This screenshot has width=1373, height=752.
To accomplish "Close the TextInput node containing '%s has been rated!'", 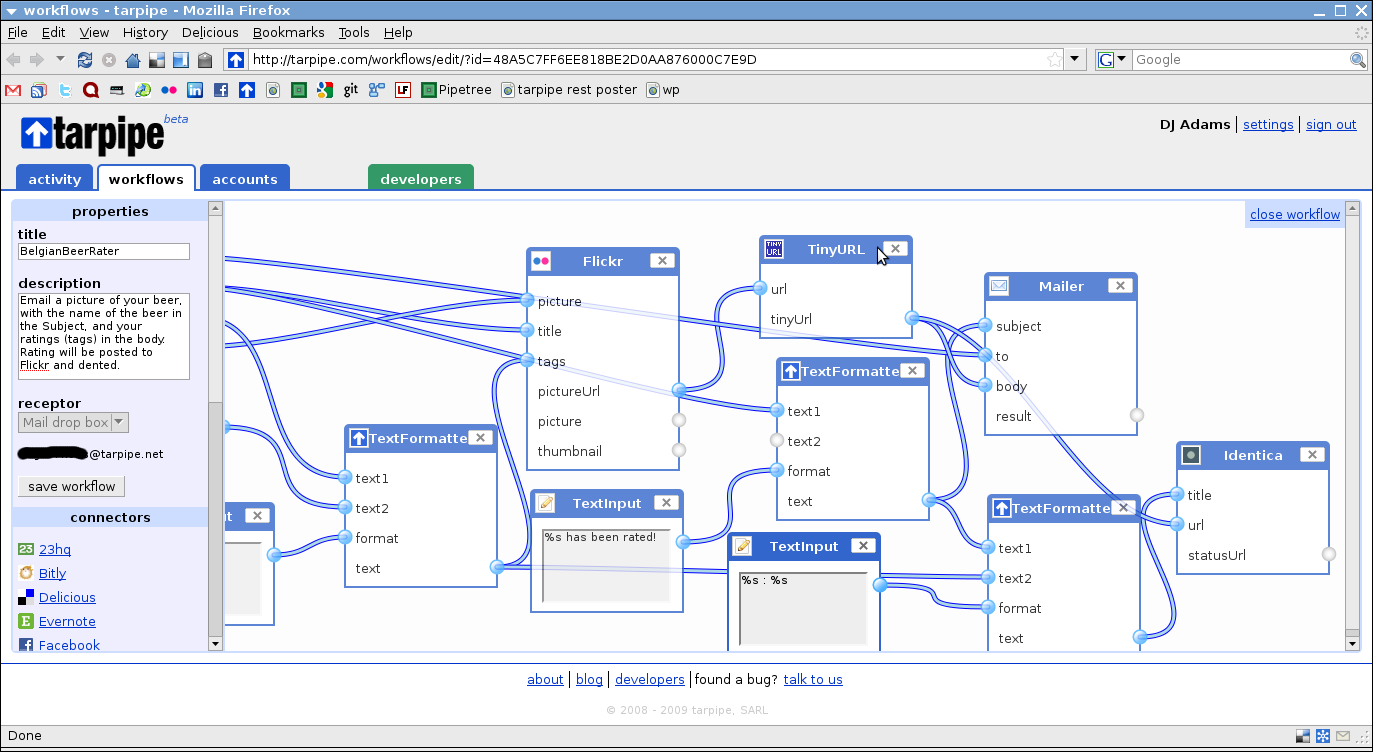I will pyautogui.click(x=666, y=503).
